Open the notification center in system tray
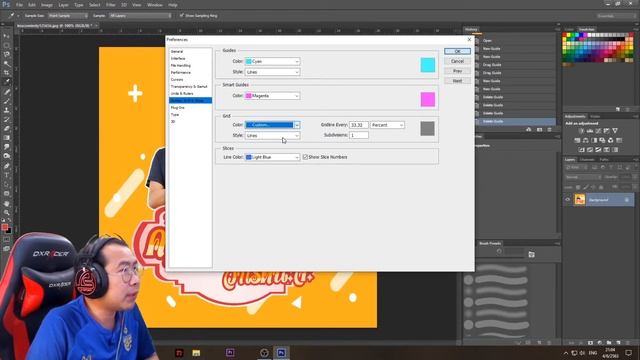The height and width of the screenshot is (360, 640). click(x=629, y=353)
